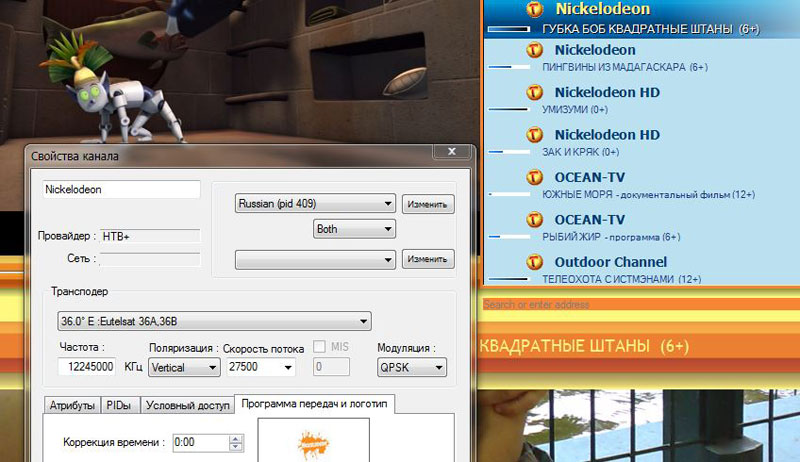Screen dimensions: 800x462
Task: Switch to the Атрибуты tab
Action: [72, 405]
